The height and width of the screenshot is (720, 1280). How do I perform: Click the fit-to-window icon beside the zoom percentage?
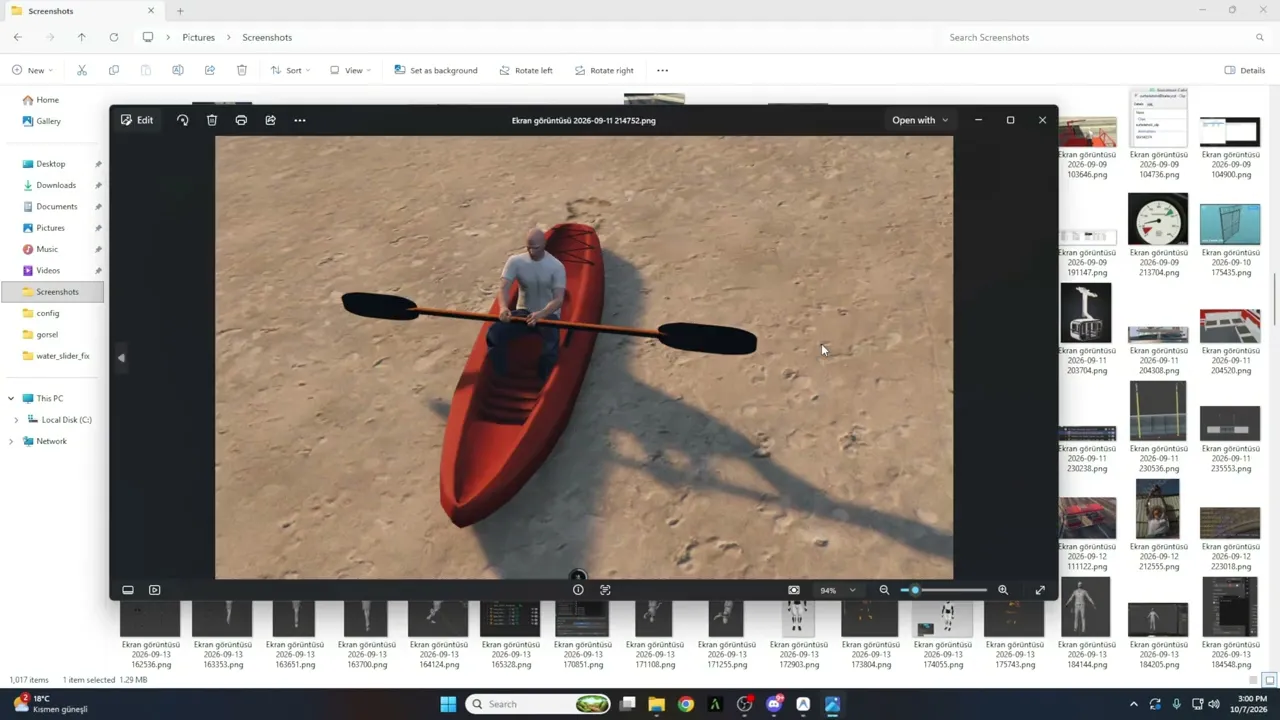[794, 590]
